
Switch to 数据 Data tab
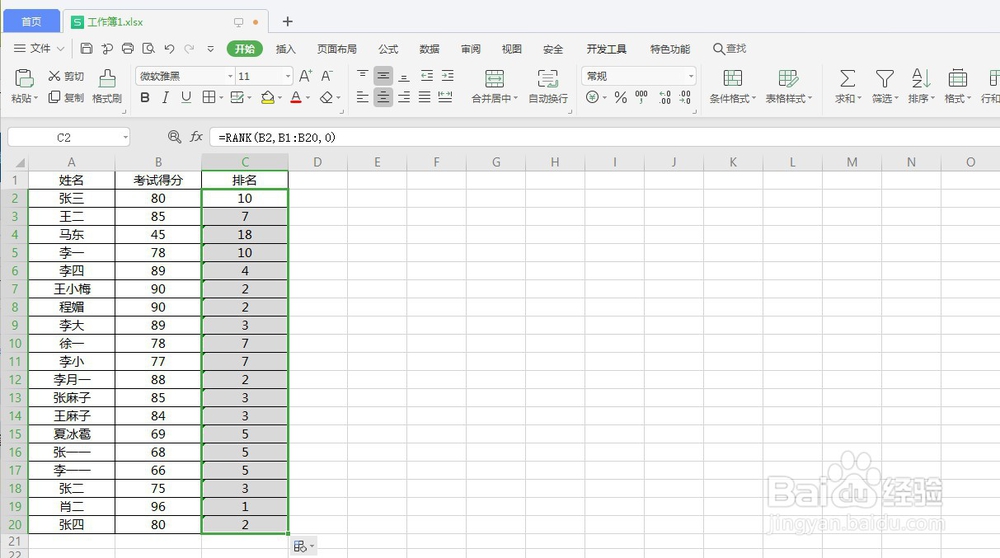point(429,49)
